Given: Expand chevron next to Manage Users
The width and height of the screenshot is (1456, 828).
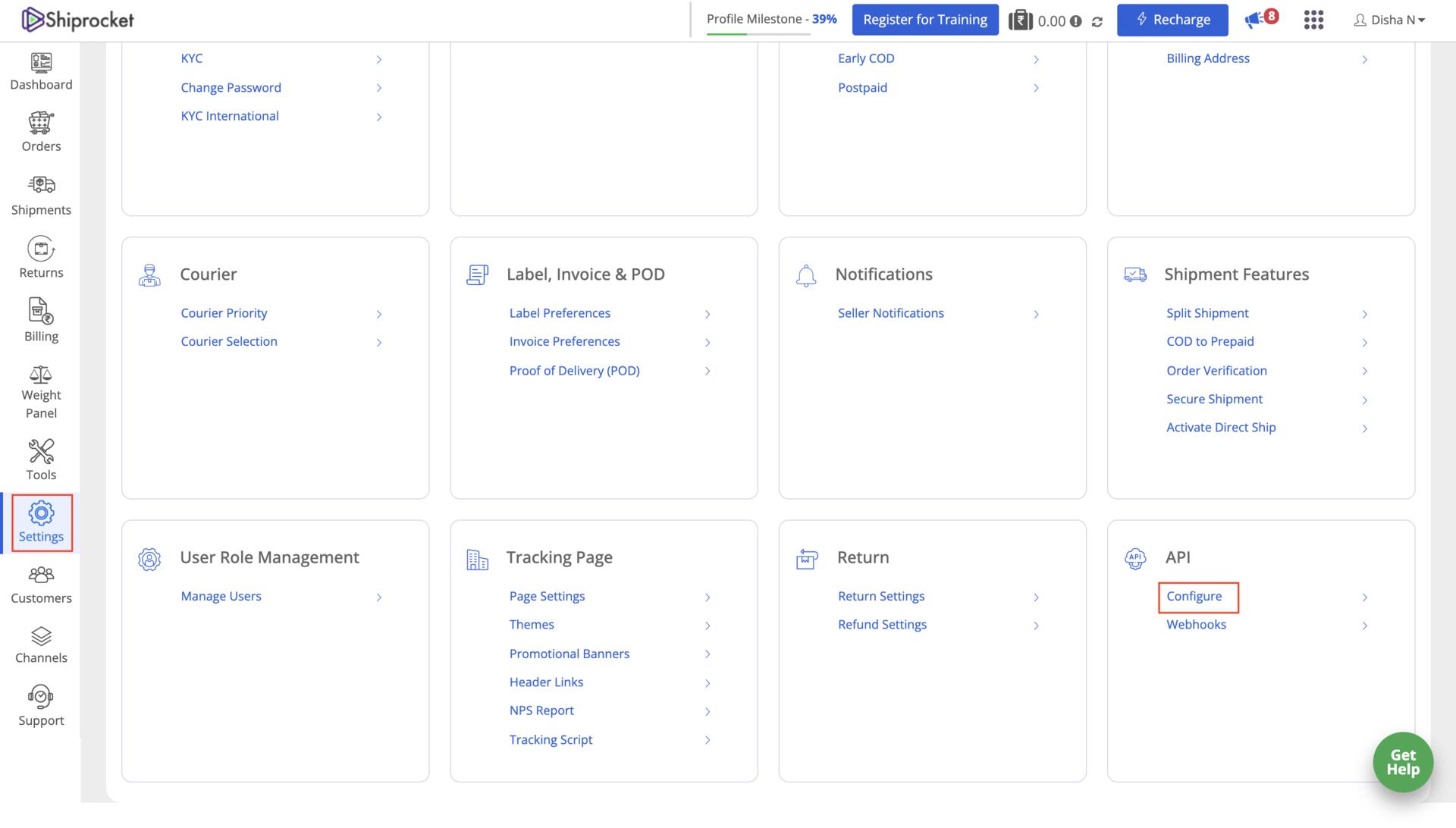Looking at the screenshot, I should [378, 597].
